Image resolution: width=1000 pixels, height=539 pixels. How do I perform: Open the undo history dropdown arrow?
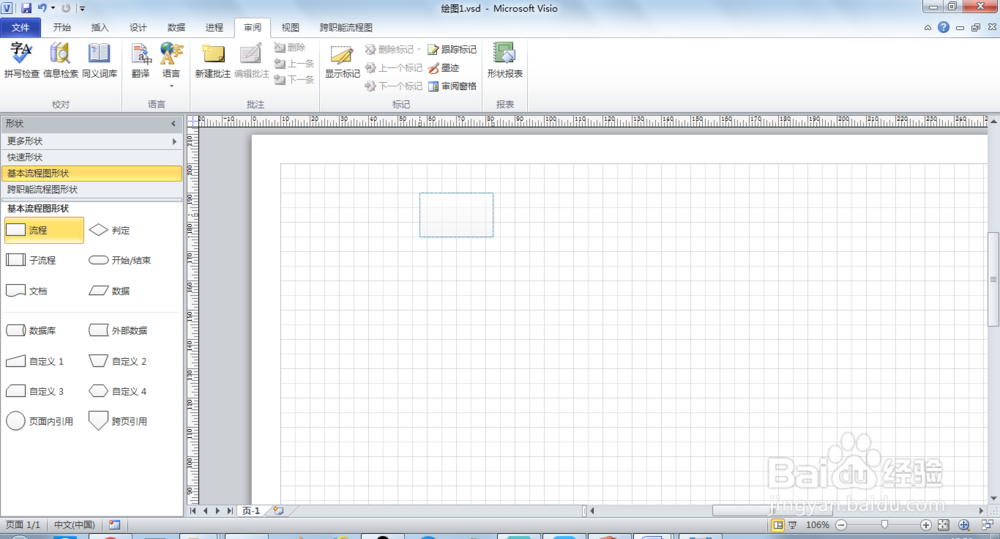(x=53, y=8)
